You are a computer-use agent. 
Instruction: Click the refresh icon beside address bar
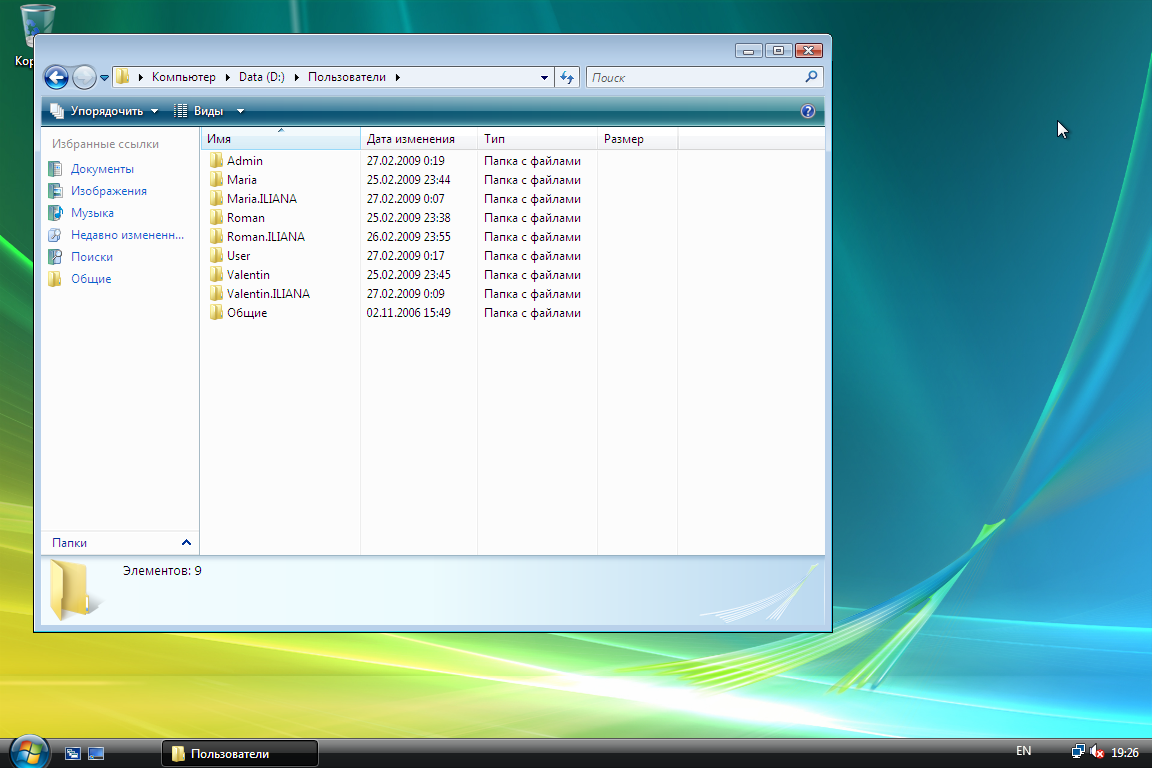click(x=567, y=77)
